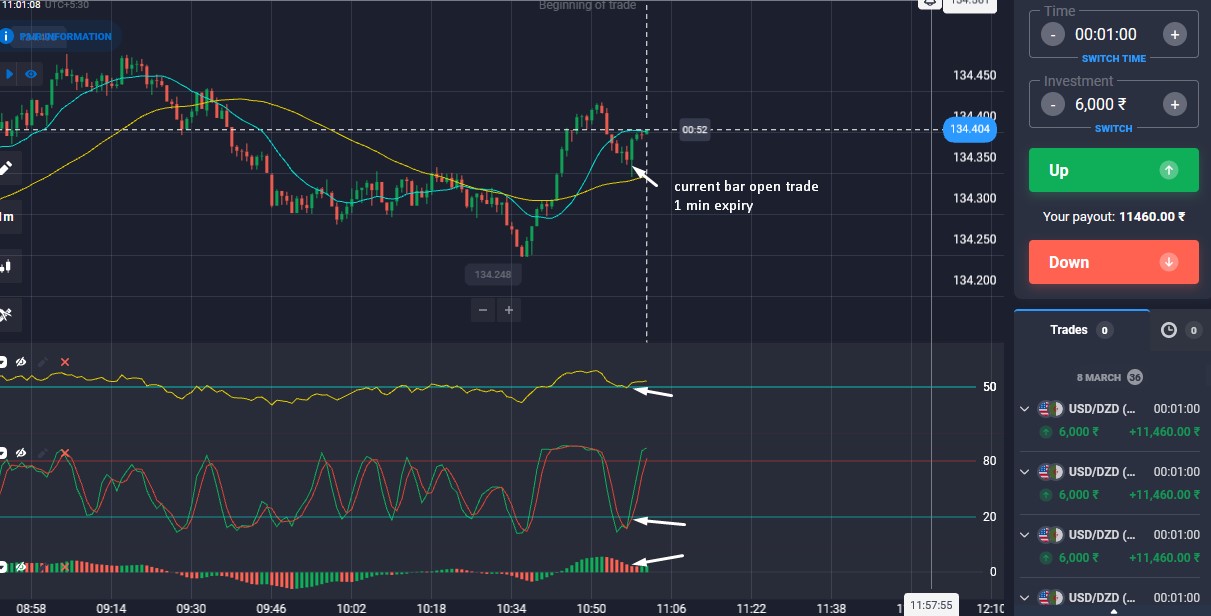Edit the Stochastic indicator settings pencil
This screenshot has width=1211, height=616.
(42, 454)
